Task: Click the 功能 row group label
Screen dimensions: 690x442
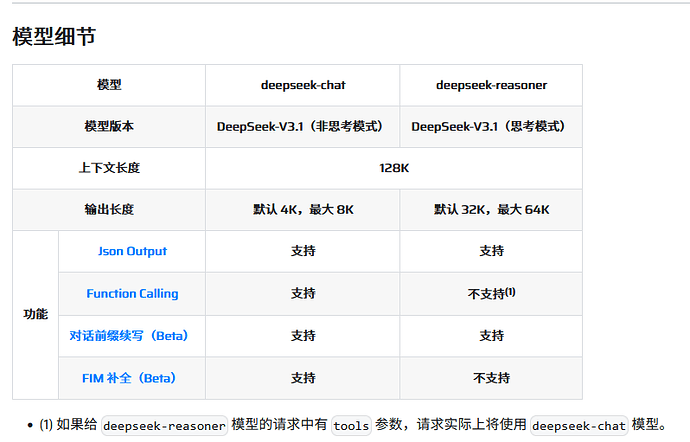Action: point(36,314)
